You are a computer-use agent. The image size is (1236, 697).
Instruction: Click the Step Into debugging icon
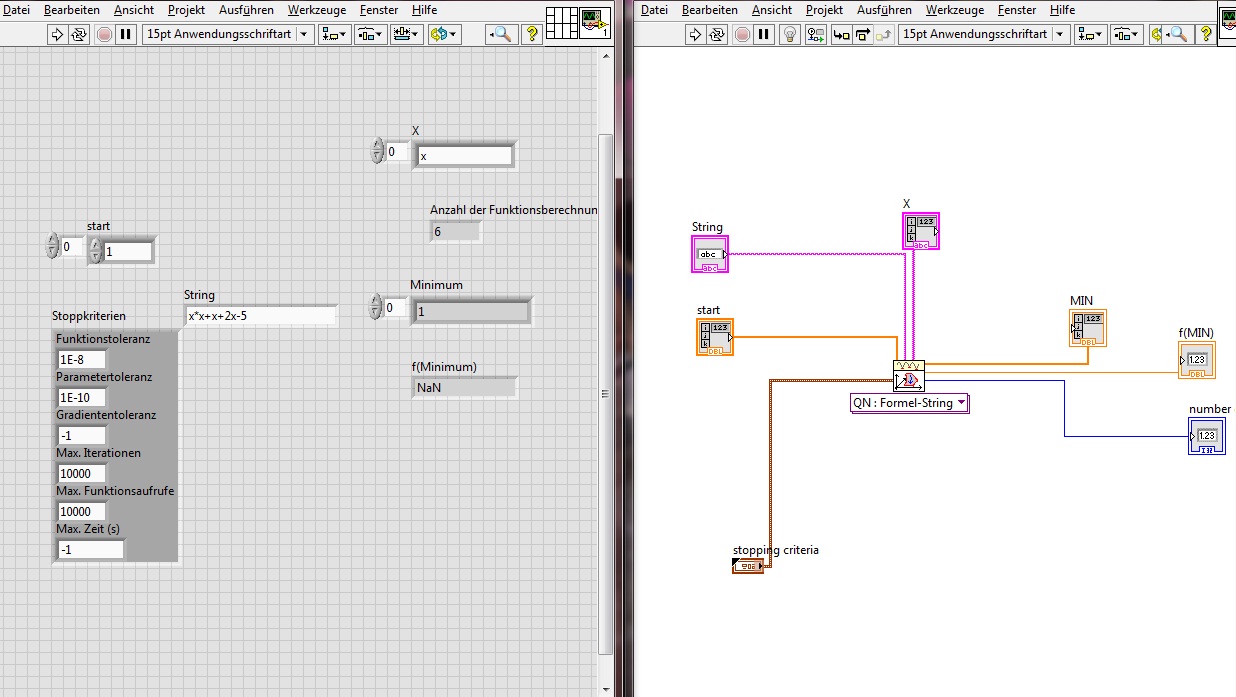click(x=841, y=34)
